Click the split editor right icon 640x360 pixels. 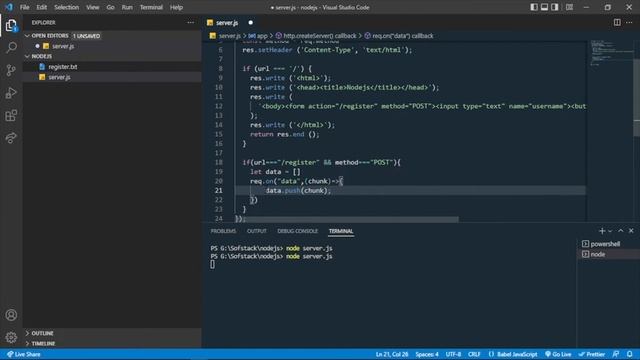click(617, 22)
